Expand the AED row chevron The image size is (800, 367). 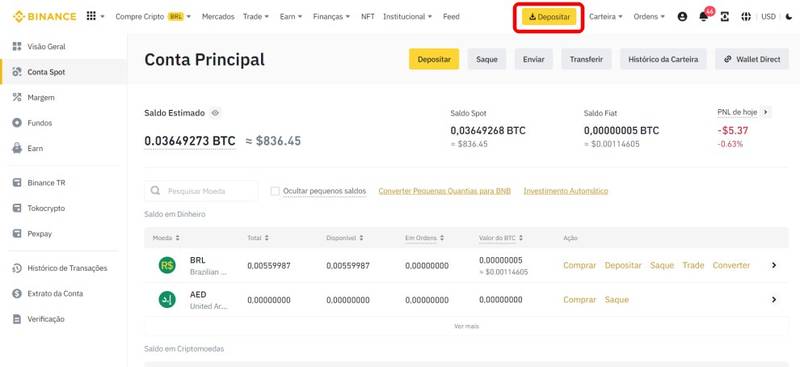pos(774,300)
